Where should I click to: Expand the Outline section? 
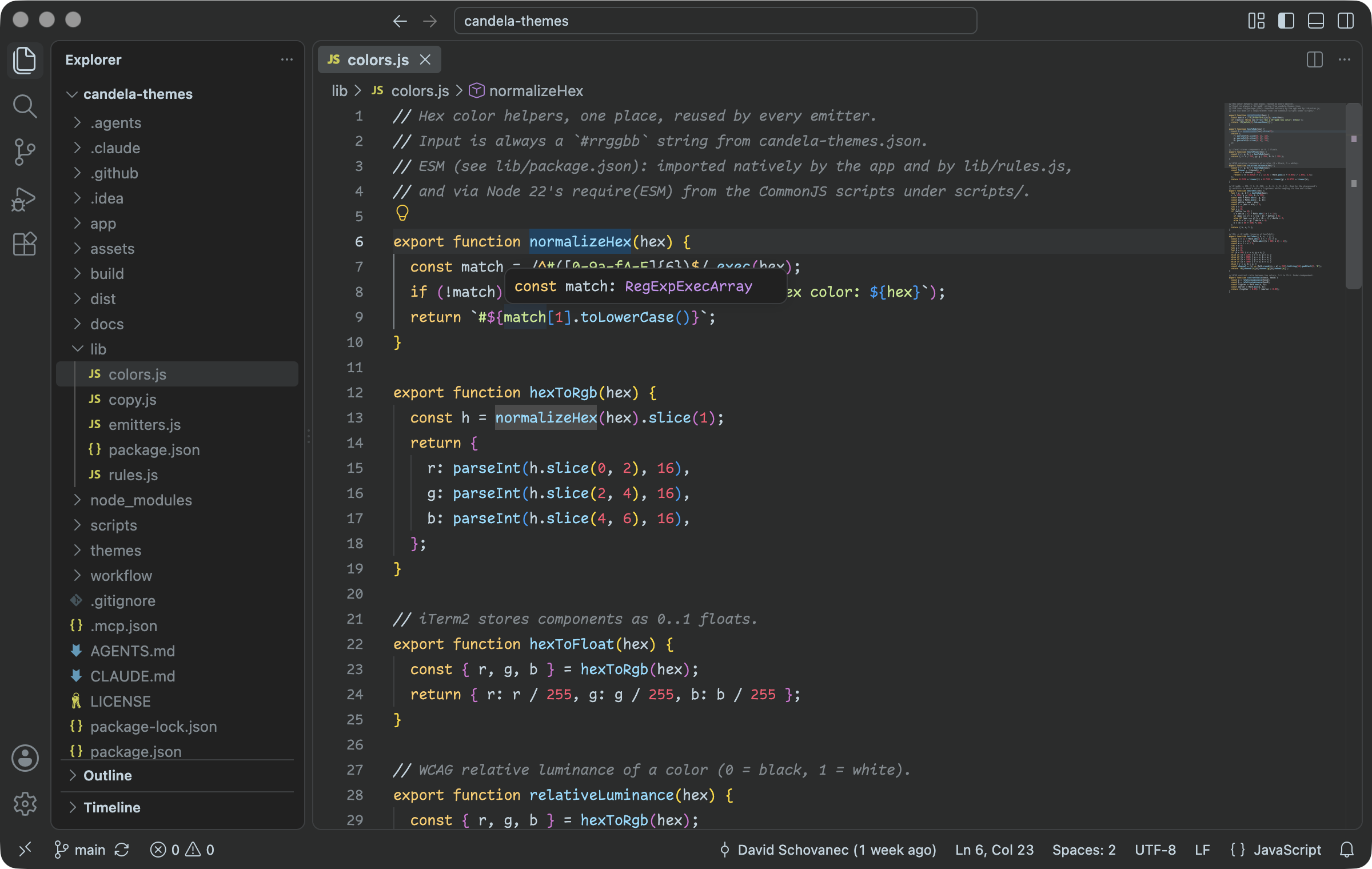(177, 776)
